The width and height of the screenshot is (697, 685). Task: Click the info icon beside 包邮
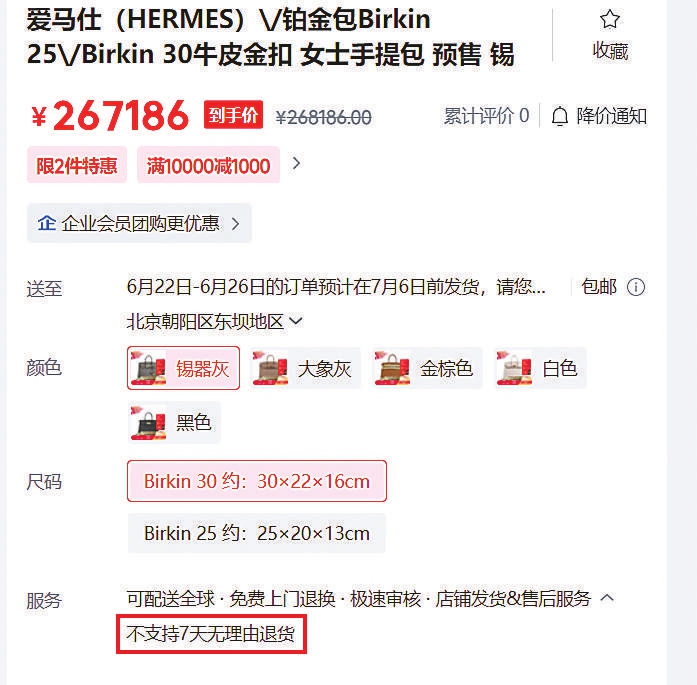[636, 287]
